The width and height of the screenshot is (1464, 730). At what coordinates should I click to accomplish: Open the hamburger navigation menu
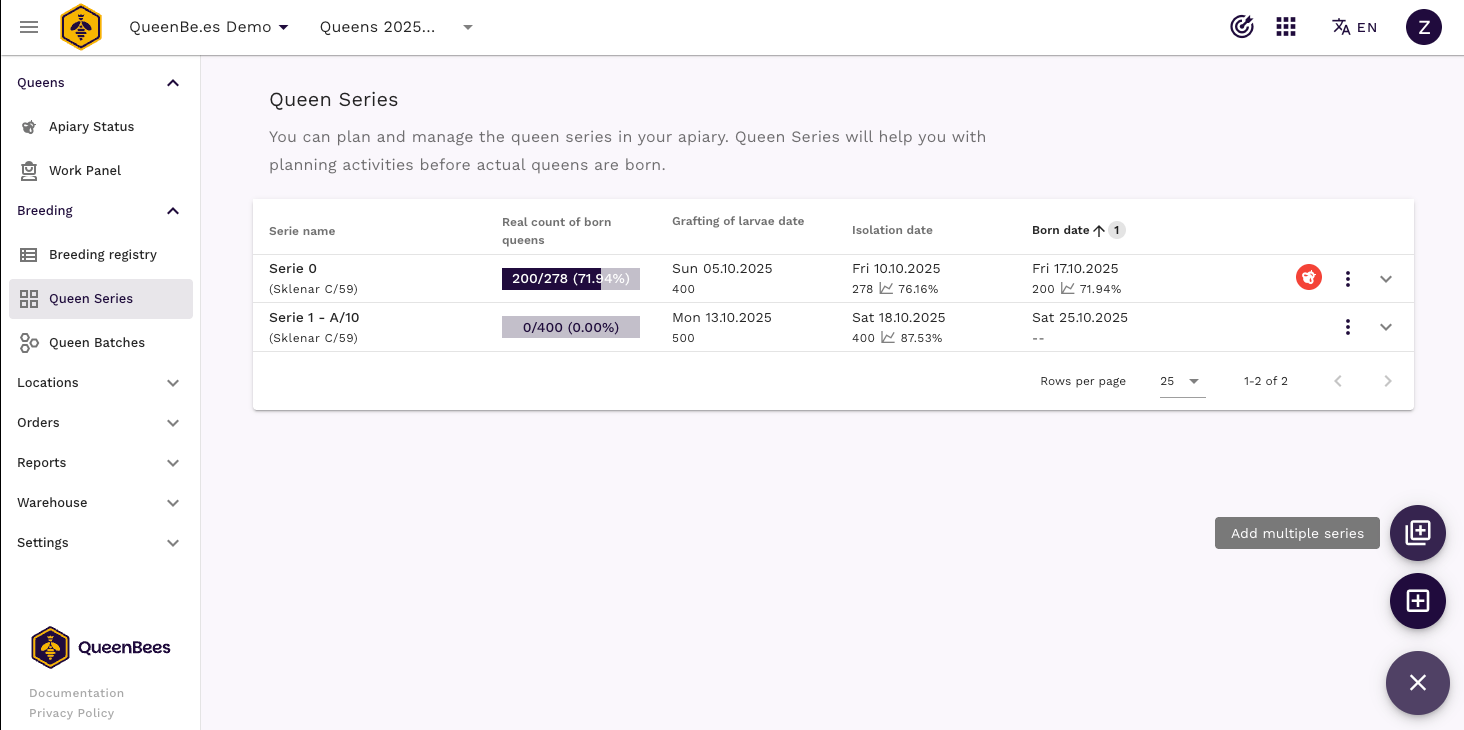[29, 27]
